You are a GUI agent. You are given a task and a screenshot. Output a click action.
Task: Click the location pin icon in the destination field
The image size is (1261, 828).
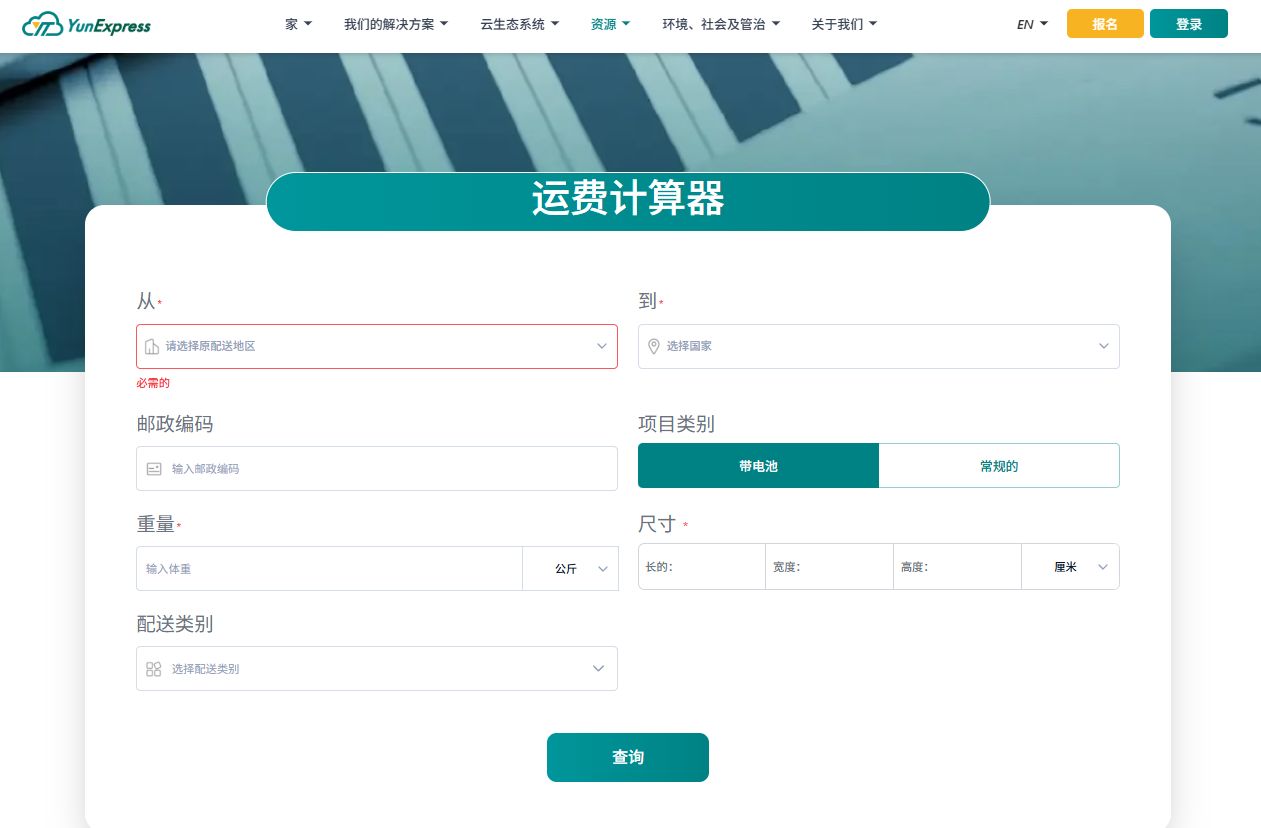tap(654, 346)
